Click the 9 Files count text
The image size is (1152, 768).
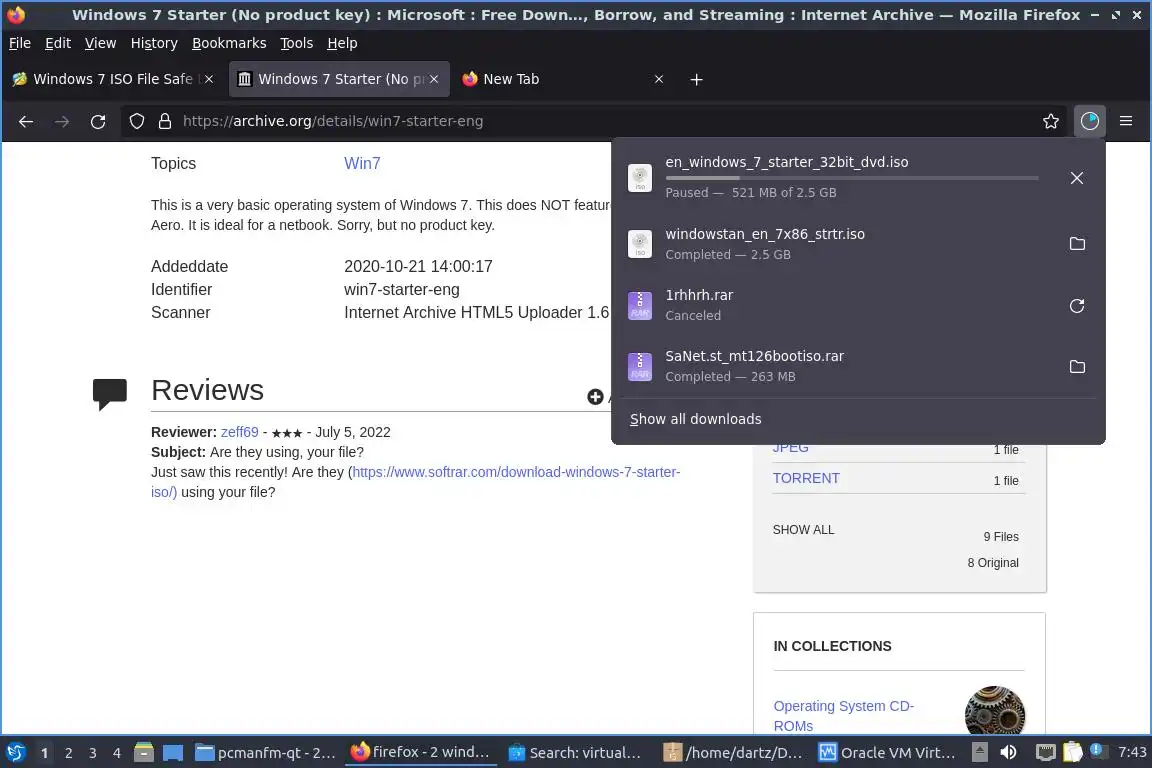1001,536
